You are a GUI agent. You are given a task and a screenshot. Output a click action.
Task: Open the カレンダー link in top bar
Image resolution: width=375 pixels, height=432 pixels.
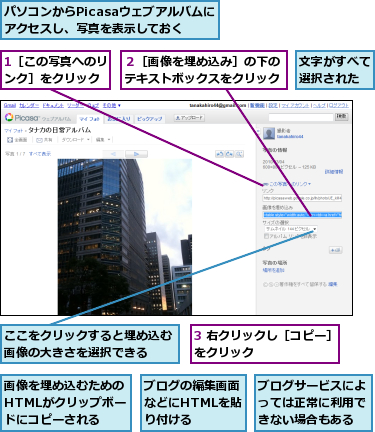[x=29, y=105]
